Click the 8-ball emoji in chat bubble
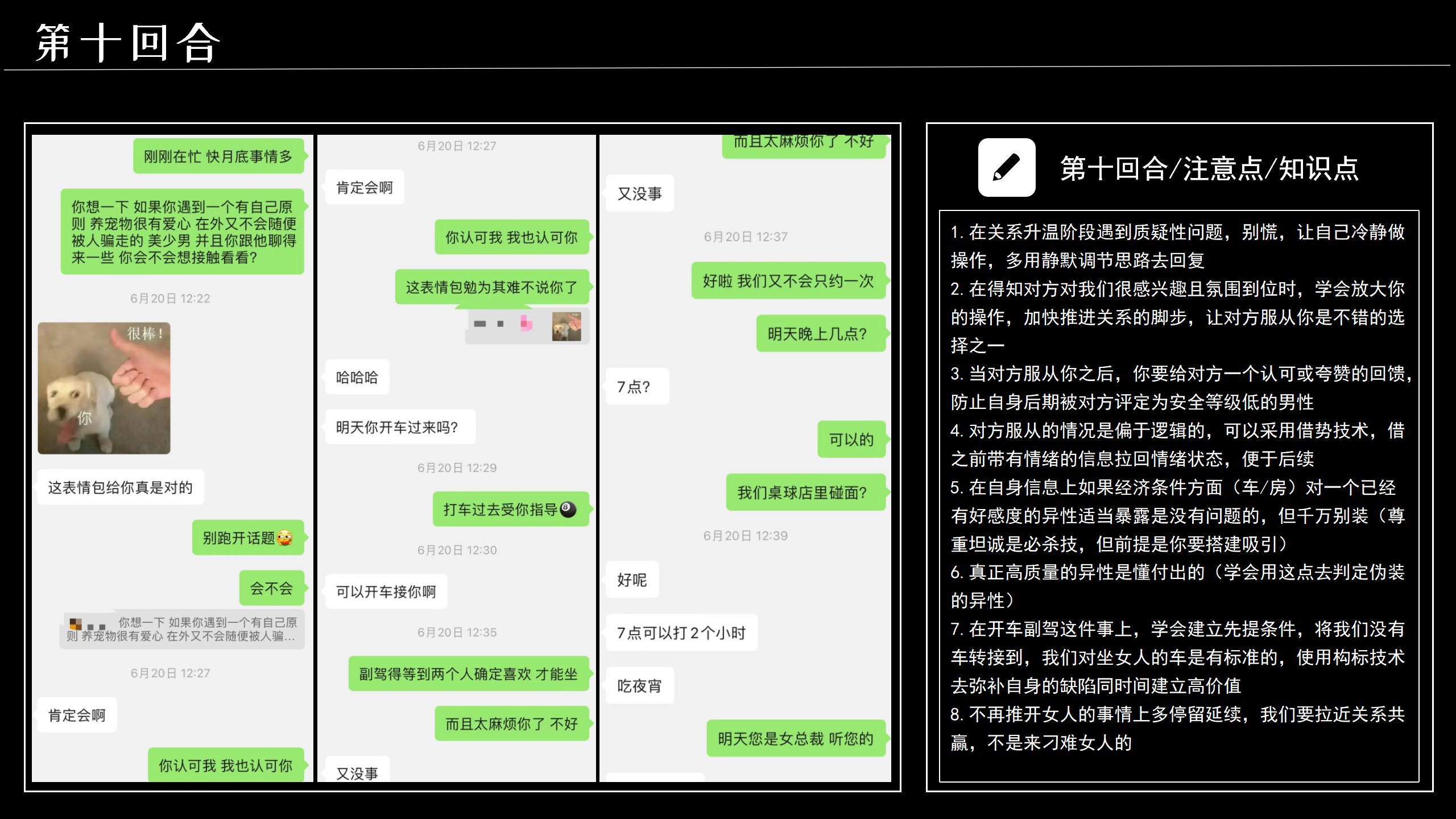The height and width of the screenshot is (819, 1456). (568, 509)
